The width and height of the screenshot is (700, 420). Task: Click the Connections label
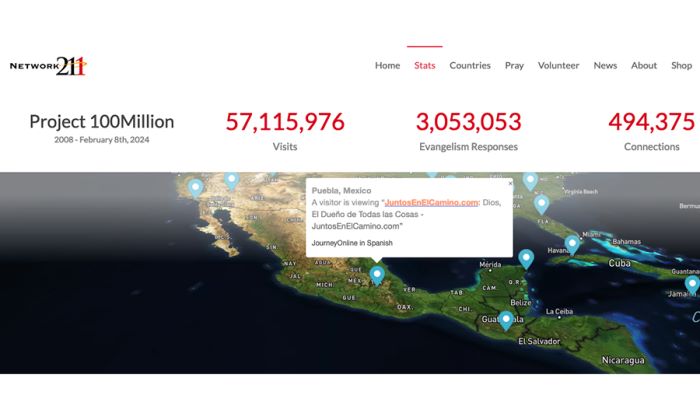pyautogui.click(x=651, y=147)
